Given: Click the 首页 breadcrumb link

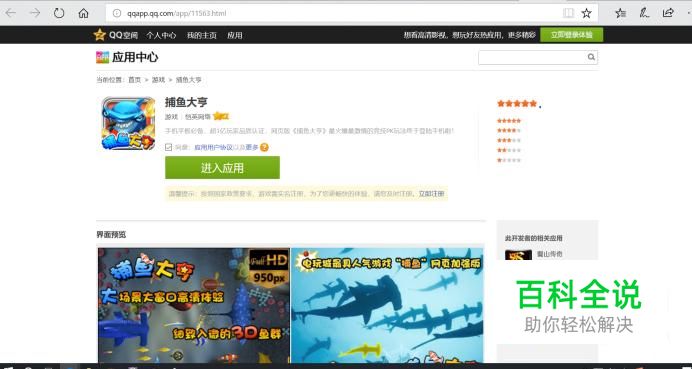Looking at the screenshot, I should click(x=134, y=80).
